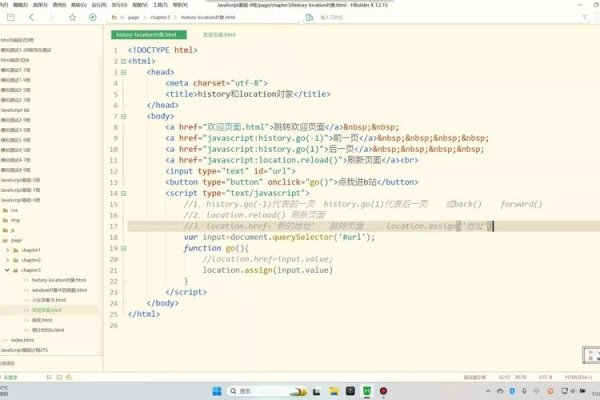
Task: Click the save icon in the toolbar
Action: tap(8, 18)
